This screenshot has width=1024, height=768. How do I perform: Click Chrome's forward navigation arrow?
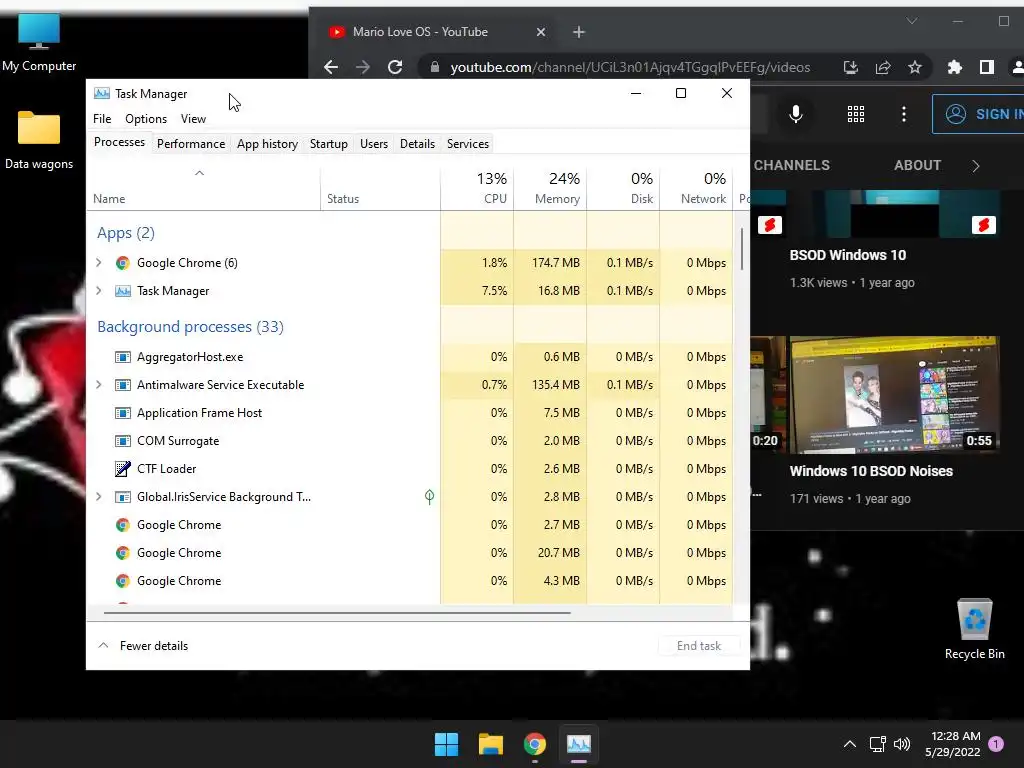tap(362, 67)
